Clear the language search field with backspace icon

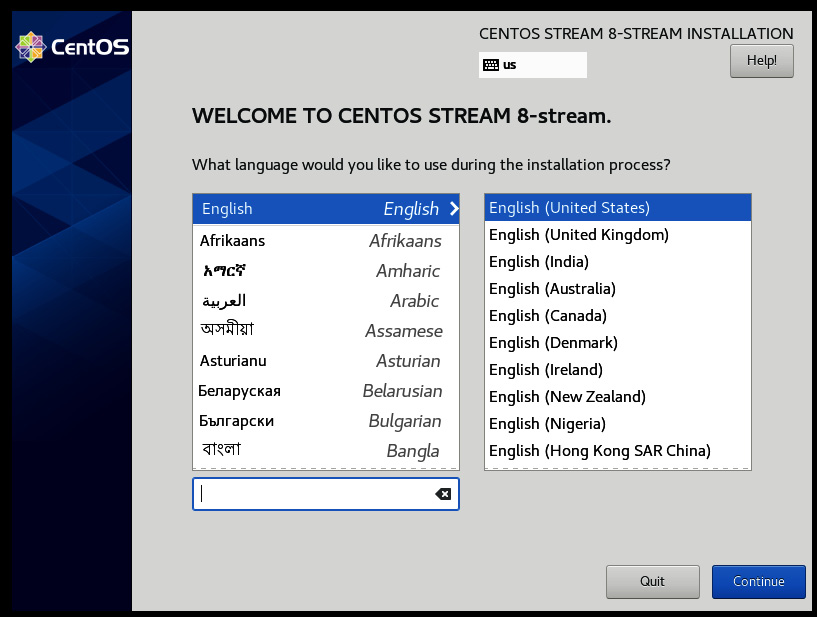[x=443, y=494]
